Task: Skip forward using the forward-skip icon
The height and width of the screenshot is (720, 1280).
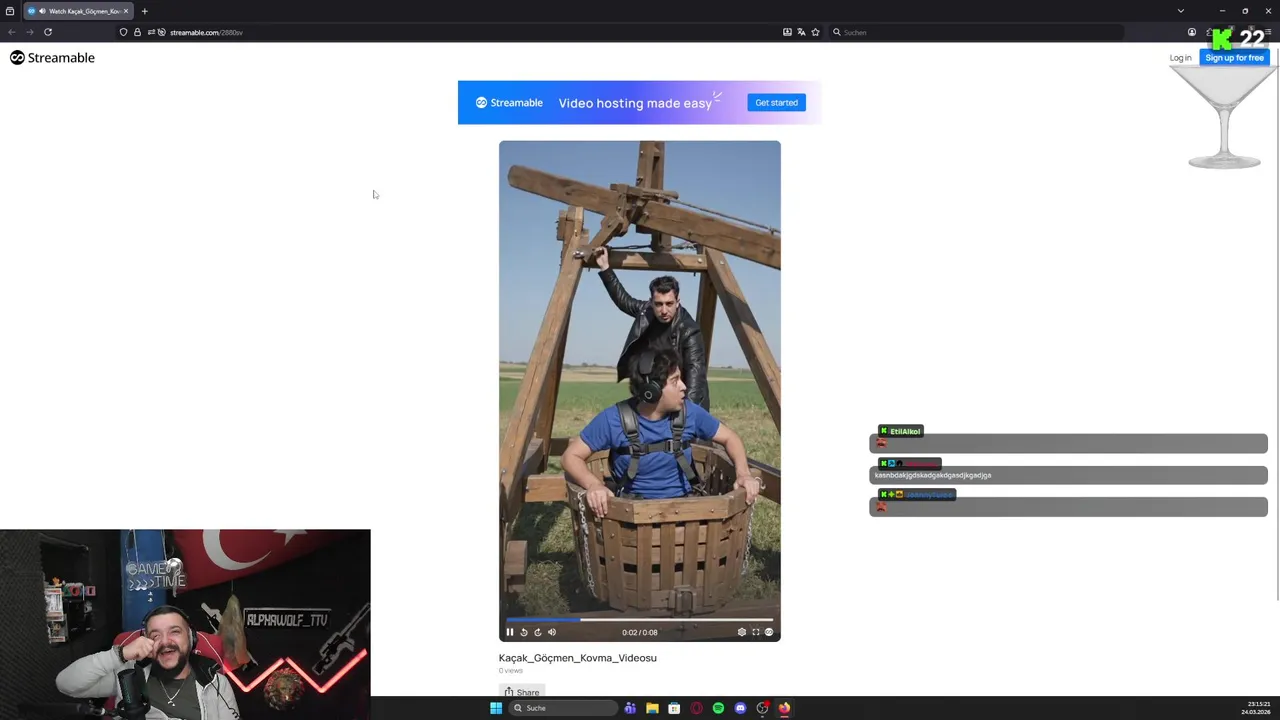Action: coord(538,632)
